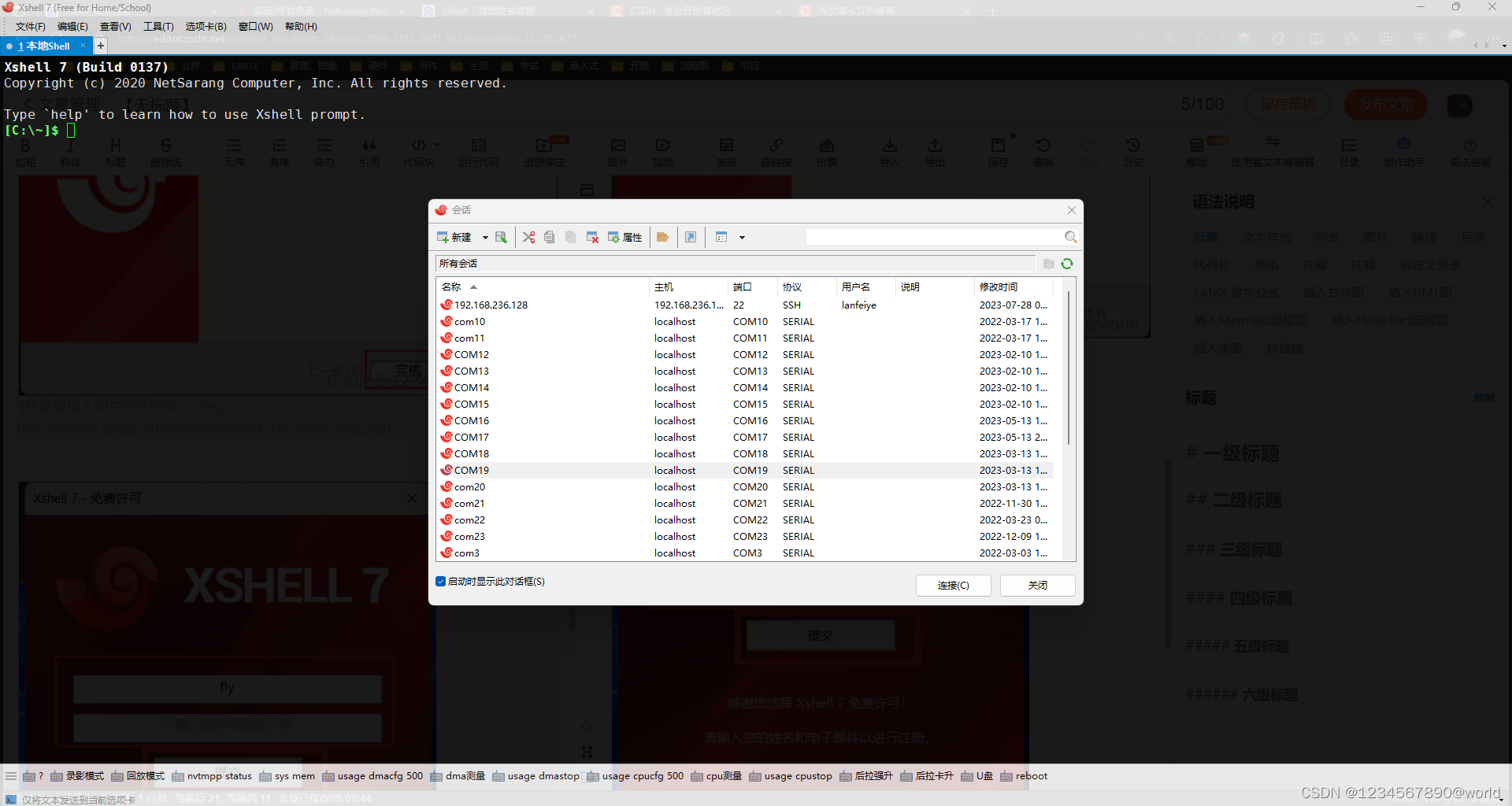Open the 编辑(E) menu
The image size is (1512, 806).
click(72, 26)
